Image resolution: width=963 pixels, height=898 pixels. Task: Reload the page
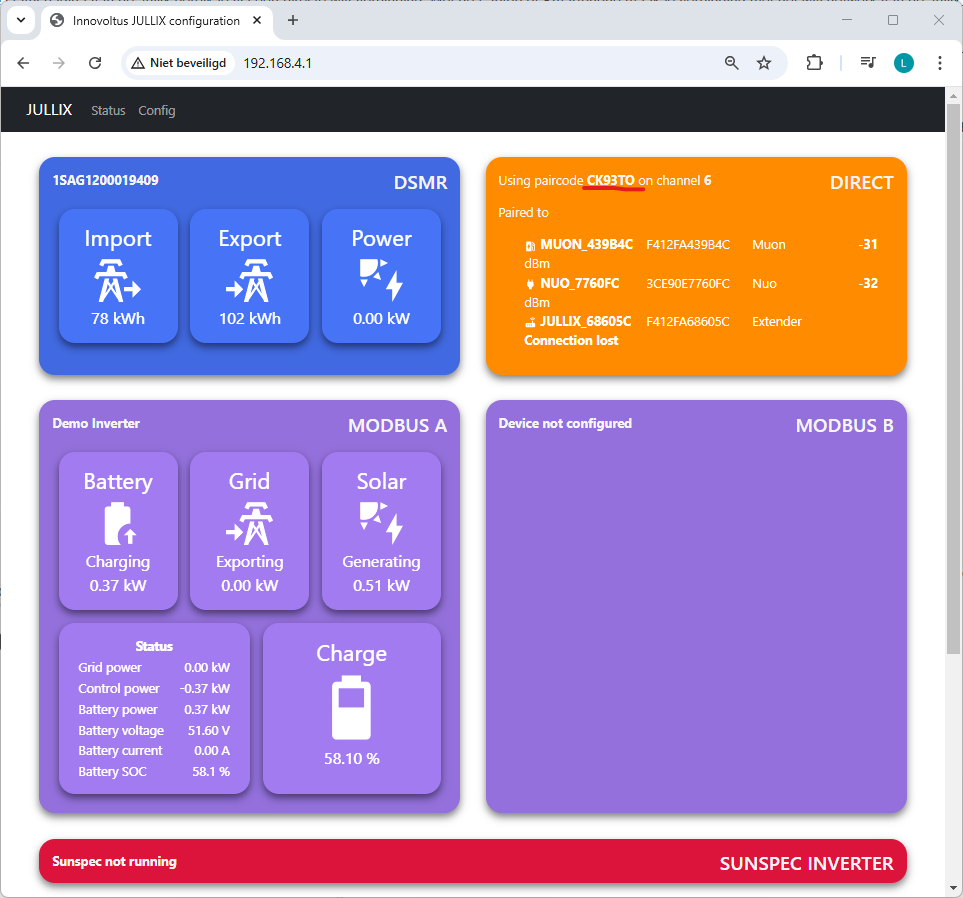click(95, 63)
